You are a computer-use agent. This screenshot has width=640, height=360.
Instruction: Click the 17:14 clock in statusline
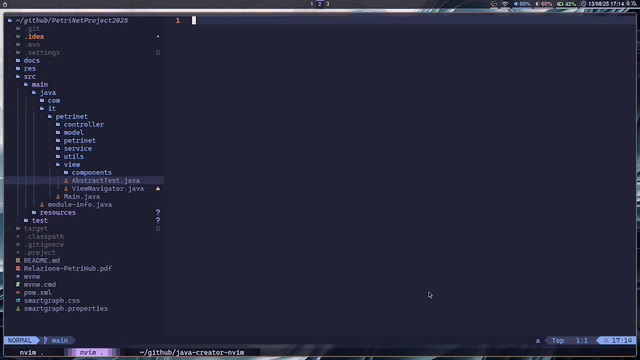[619, 340]
